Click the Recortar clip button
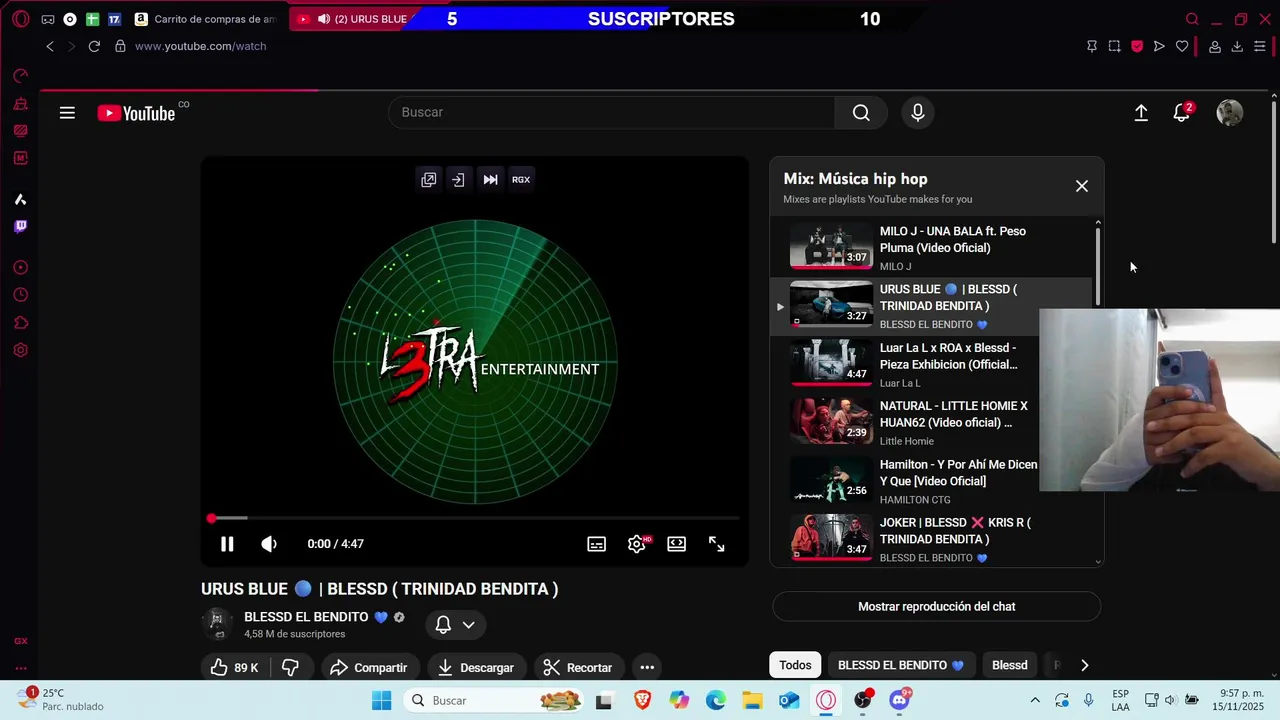The height and width of the screenshot is (720, 1280). coord(577,667)
